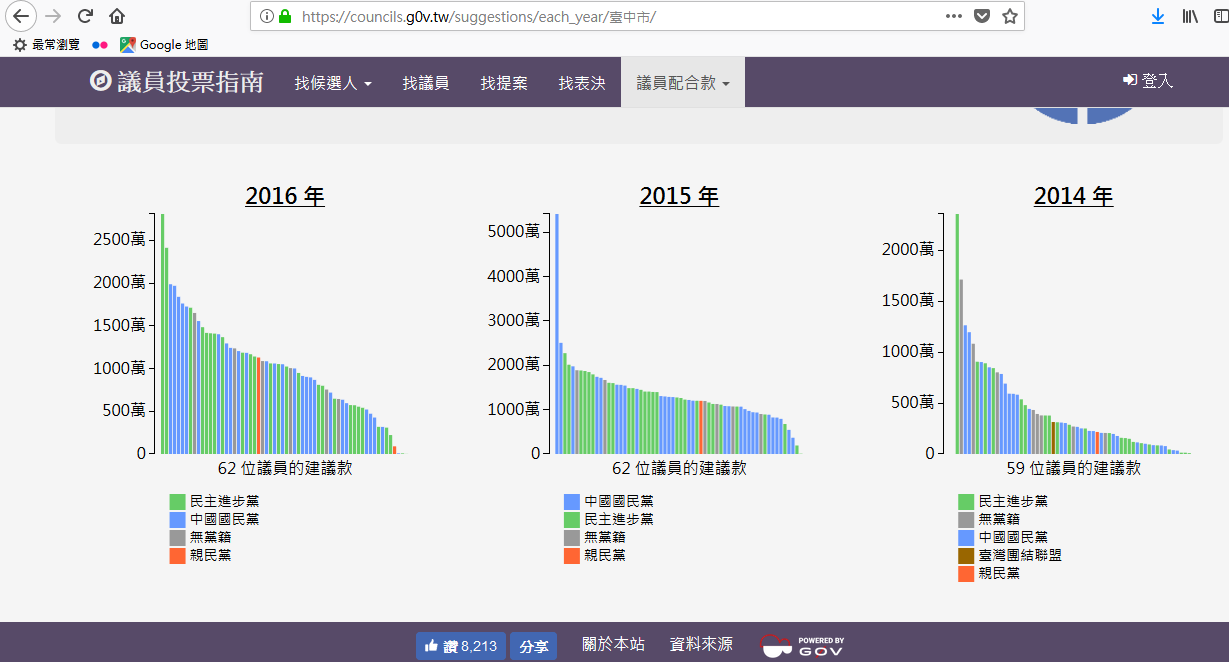Image resolution: width=1229 pixels, height=662 pixels.
Task: Open downloads arrow in toolbar
Action: point(1158,16)
